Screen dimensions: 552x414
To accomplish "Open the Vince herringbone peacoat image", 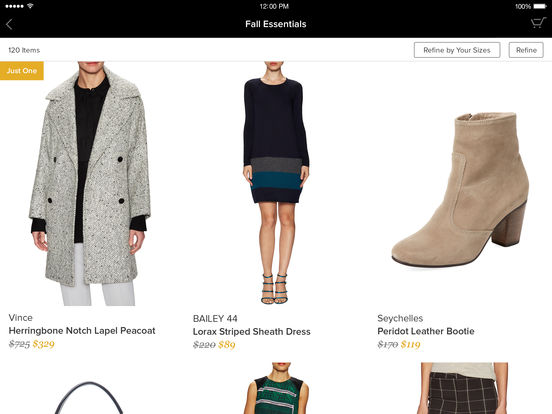I will click(x=90, y=183).
